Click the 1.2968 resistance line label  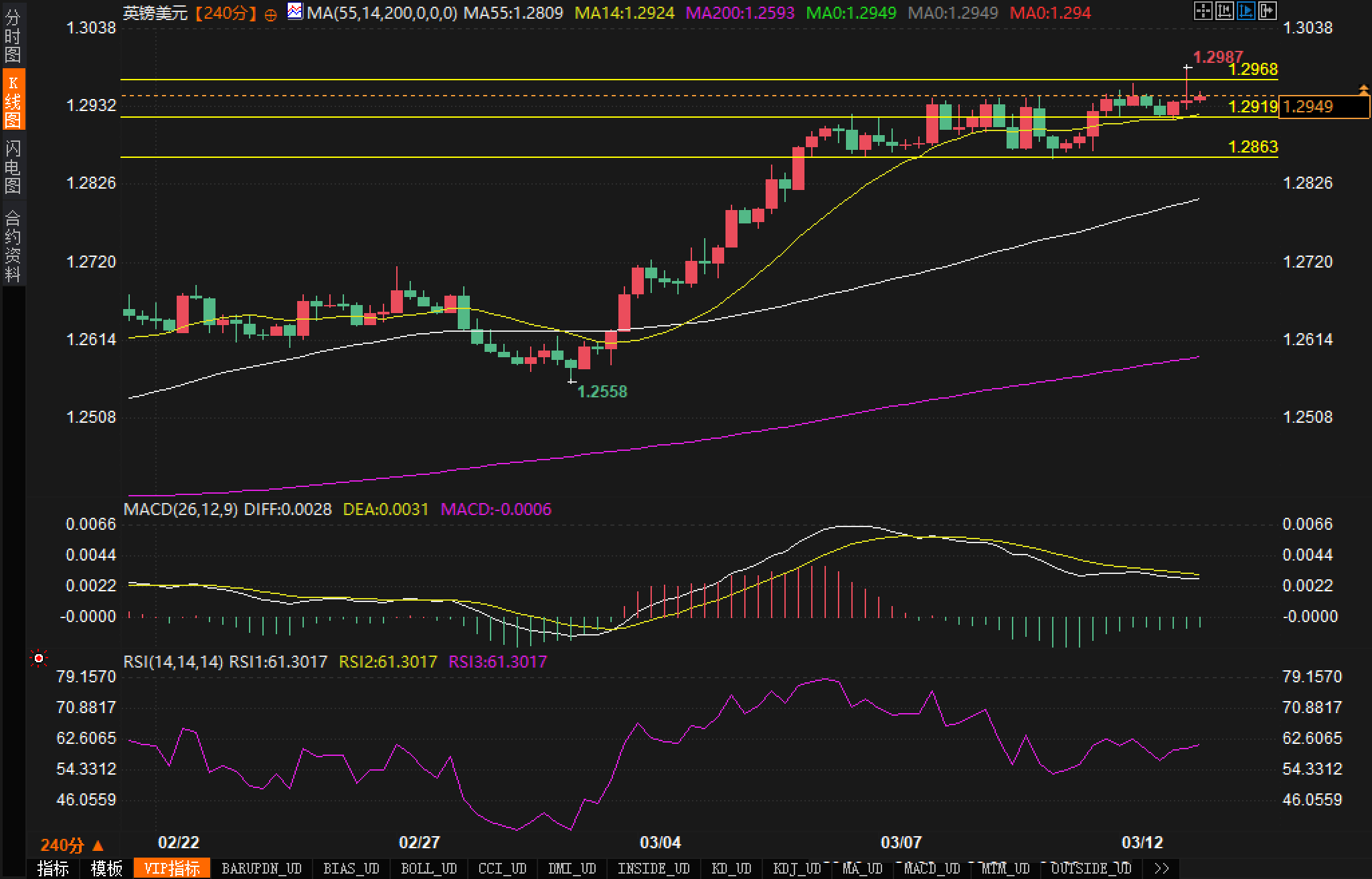coord(1254,70)
